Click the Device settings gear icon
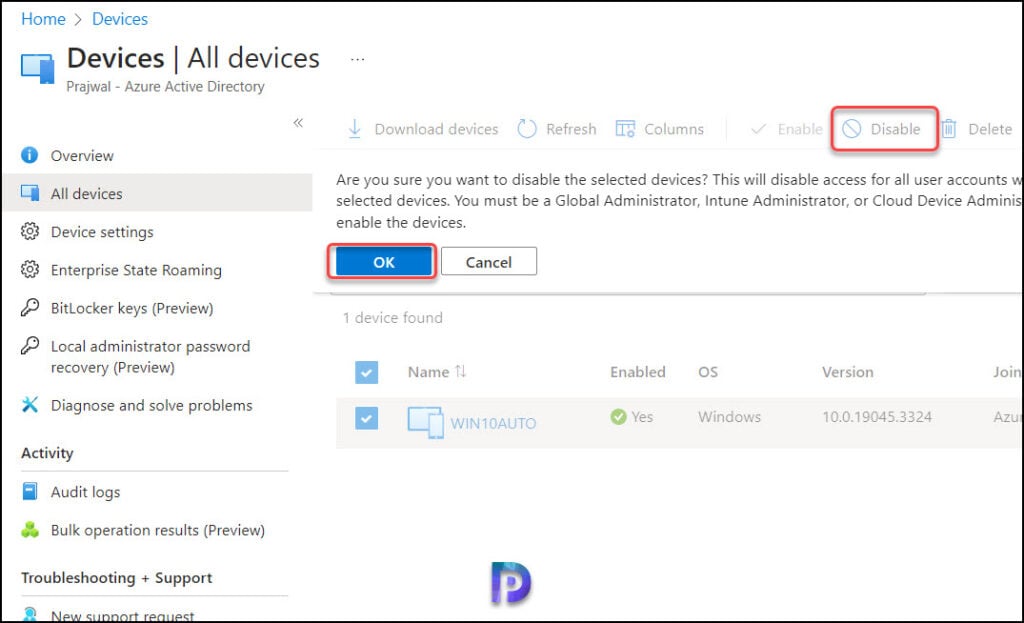 click(x=30, y=231)
